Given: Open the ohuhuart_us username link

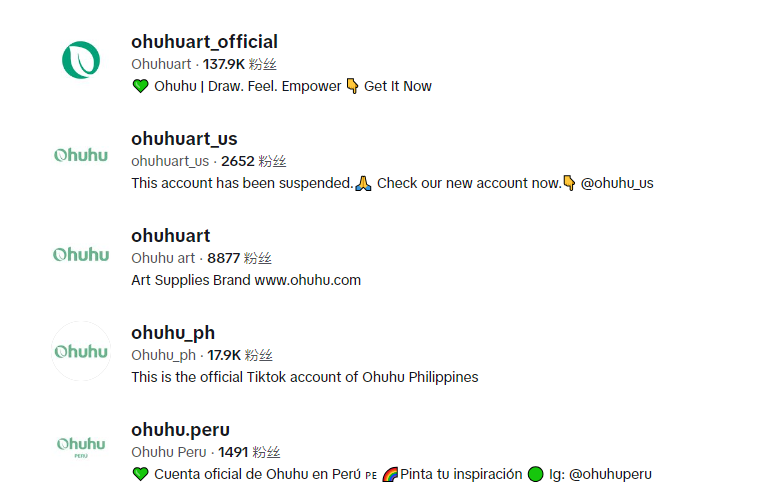Looking at the screenshot, I should point(184,139).
